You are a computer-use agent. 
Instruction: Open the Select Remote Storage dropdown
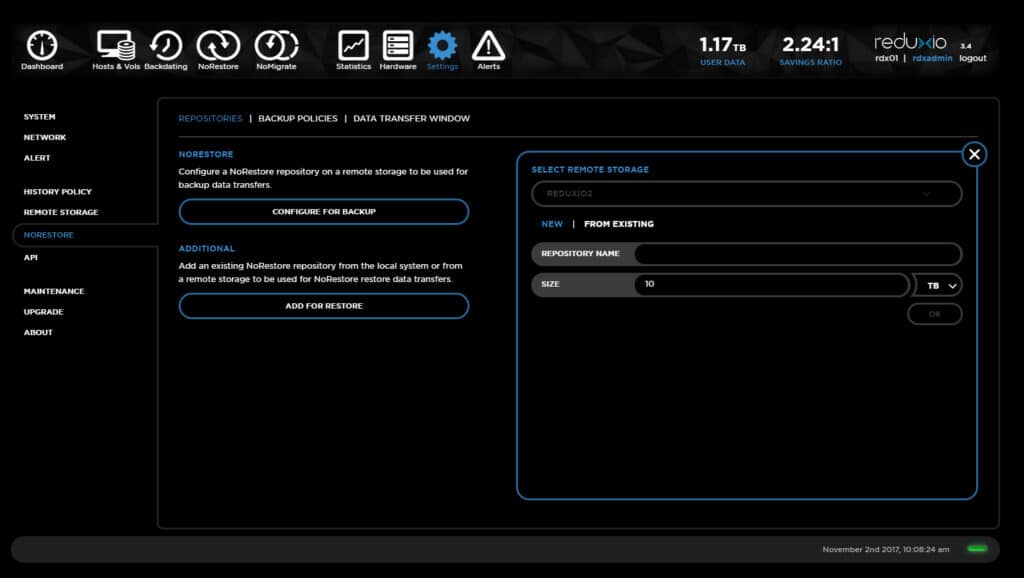pos(746,194)
